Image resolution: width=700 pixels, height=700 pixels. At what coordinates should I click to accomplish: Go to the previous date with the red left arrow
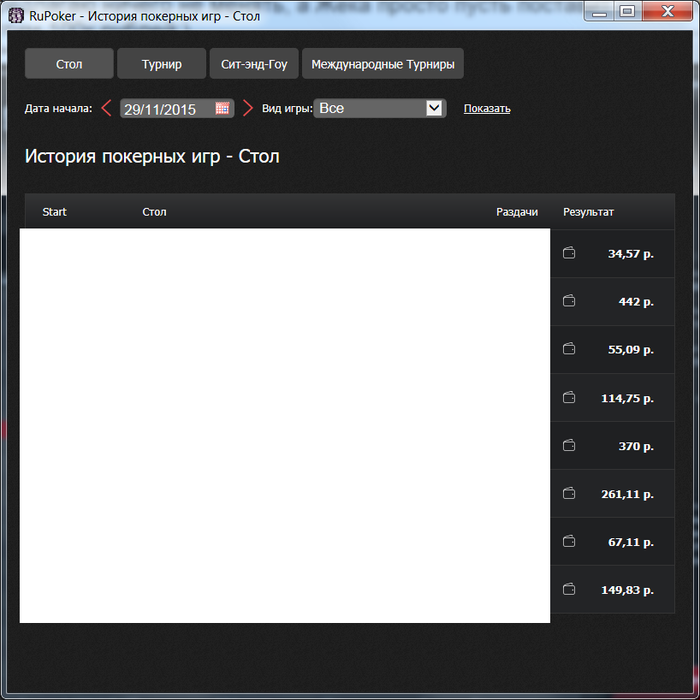(106, 108)
